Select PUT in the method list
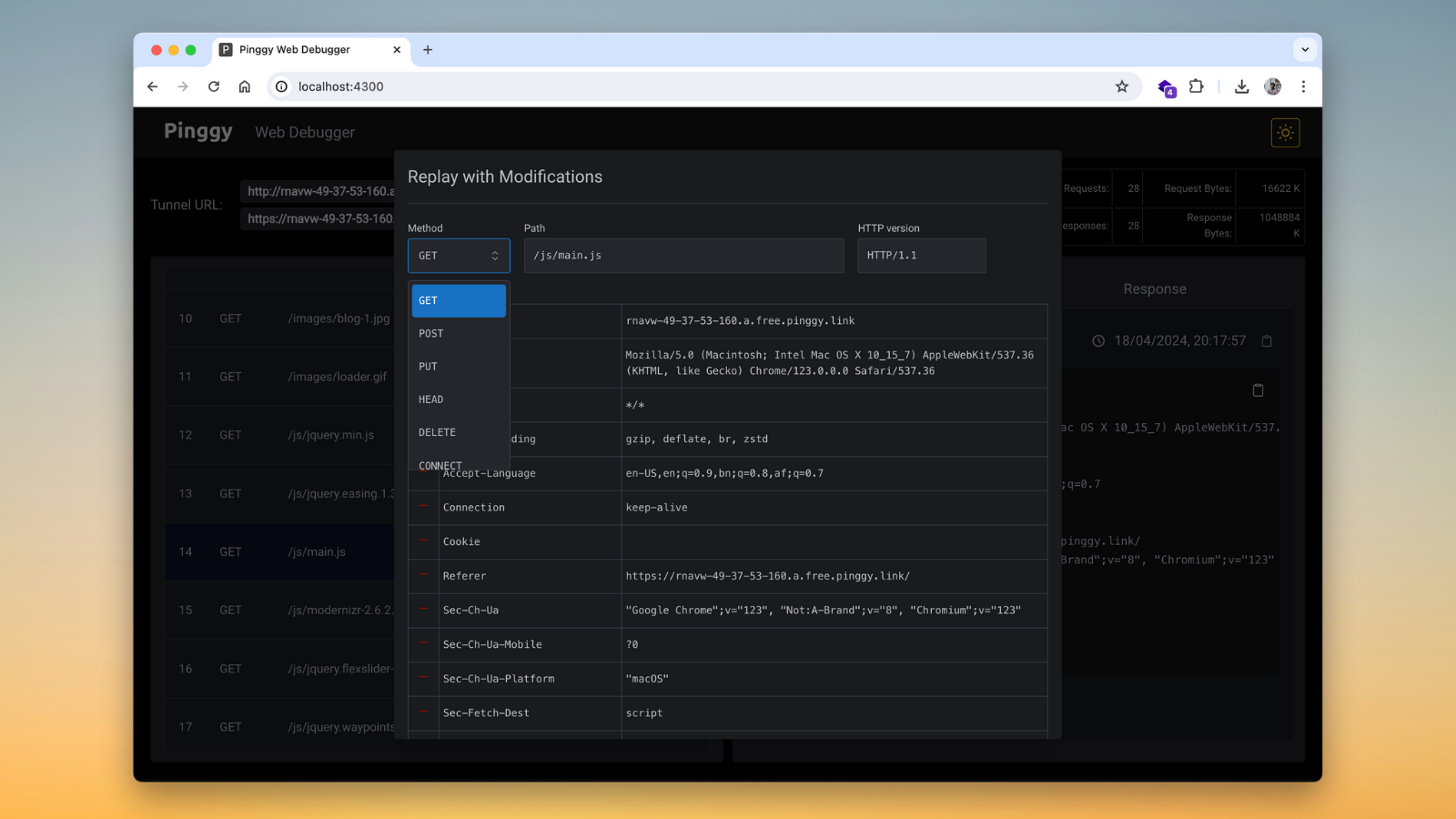The image size is (1456, 819). point(459,367)
